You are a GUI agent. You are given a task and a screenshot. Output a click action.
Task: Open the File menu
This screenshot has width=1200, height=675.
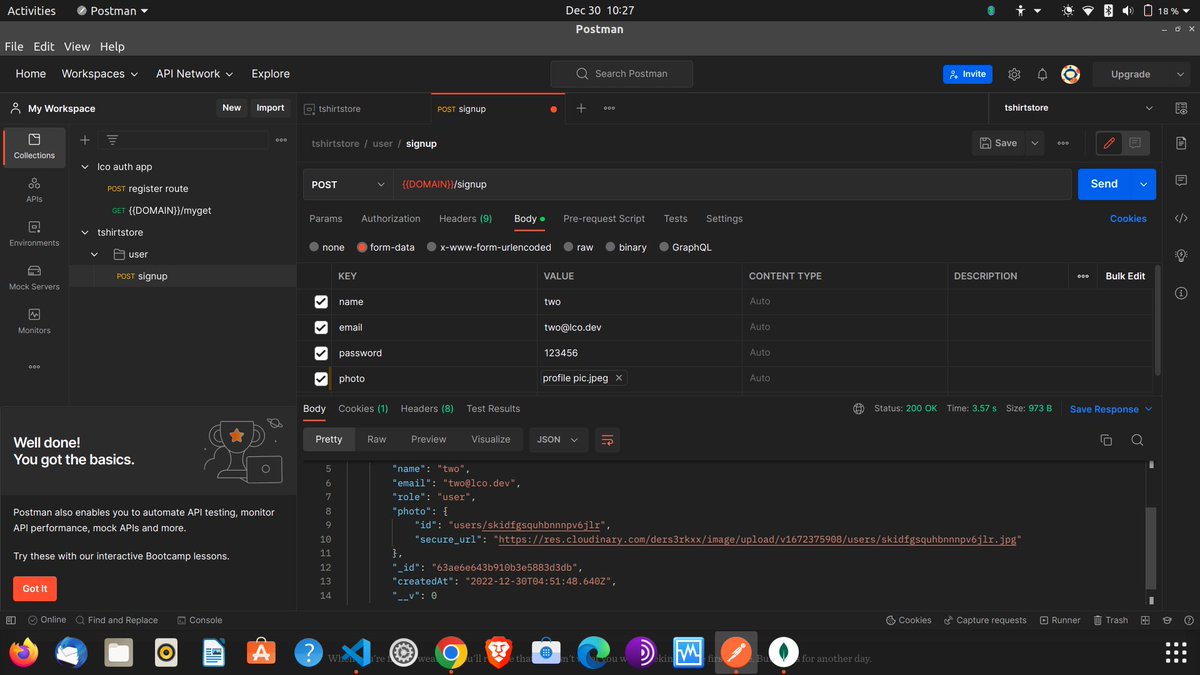14,46
